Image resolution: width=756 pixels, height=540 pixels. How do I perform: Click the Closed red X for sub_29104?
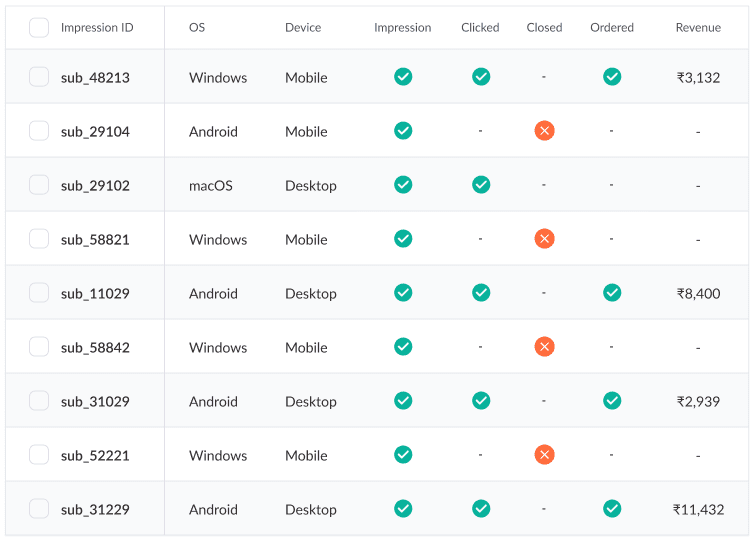click(544, 131)
